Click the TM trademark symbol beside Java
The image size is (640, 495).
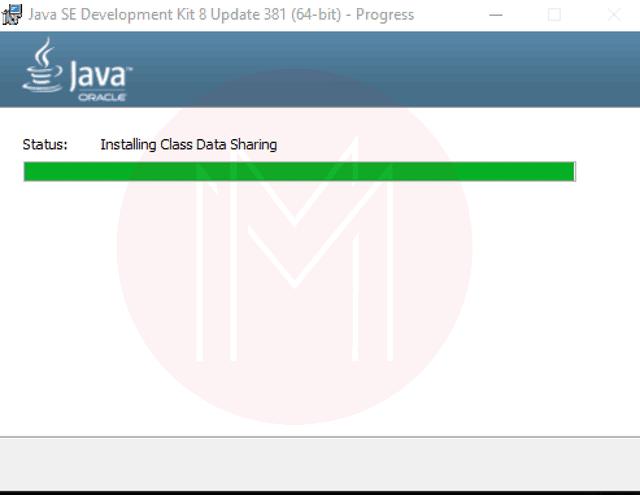point(129,69)
